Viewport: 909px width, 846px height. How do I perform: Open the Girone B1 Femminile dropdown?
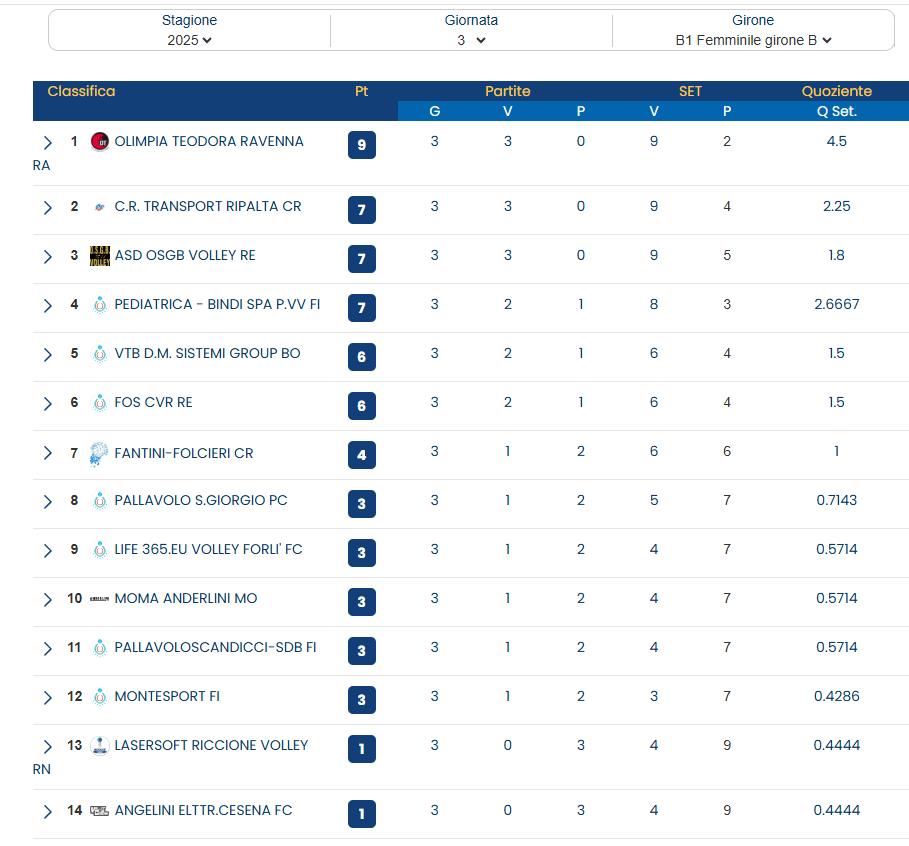pos(753,41)
